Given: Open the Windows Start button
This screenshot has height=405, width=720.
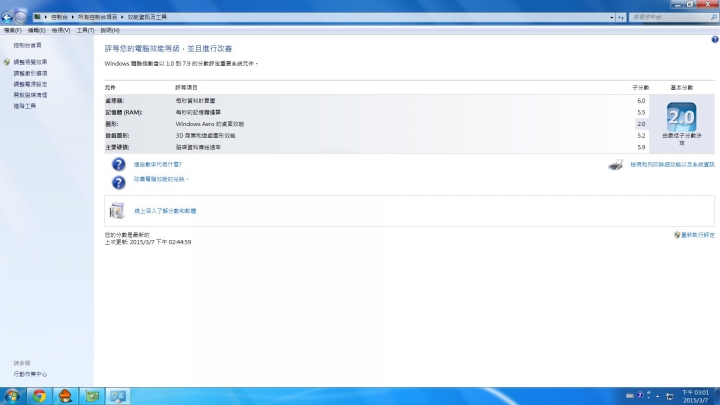Looking at the screenshot, I should pyautogui.click(x=12, y=396).
